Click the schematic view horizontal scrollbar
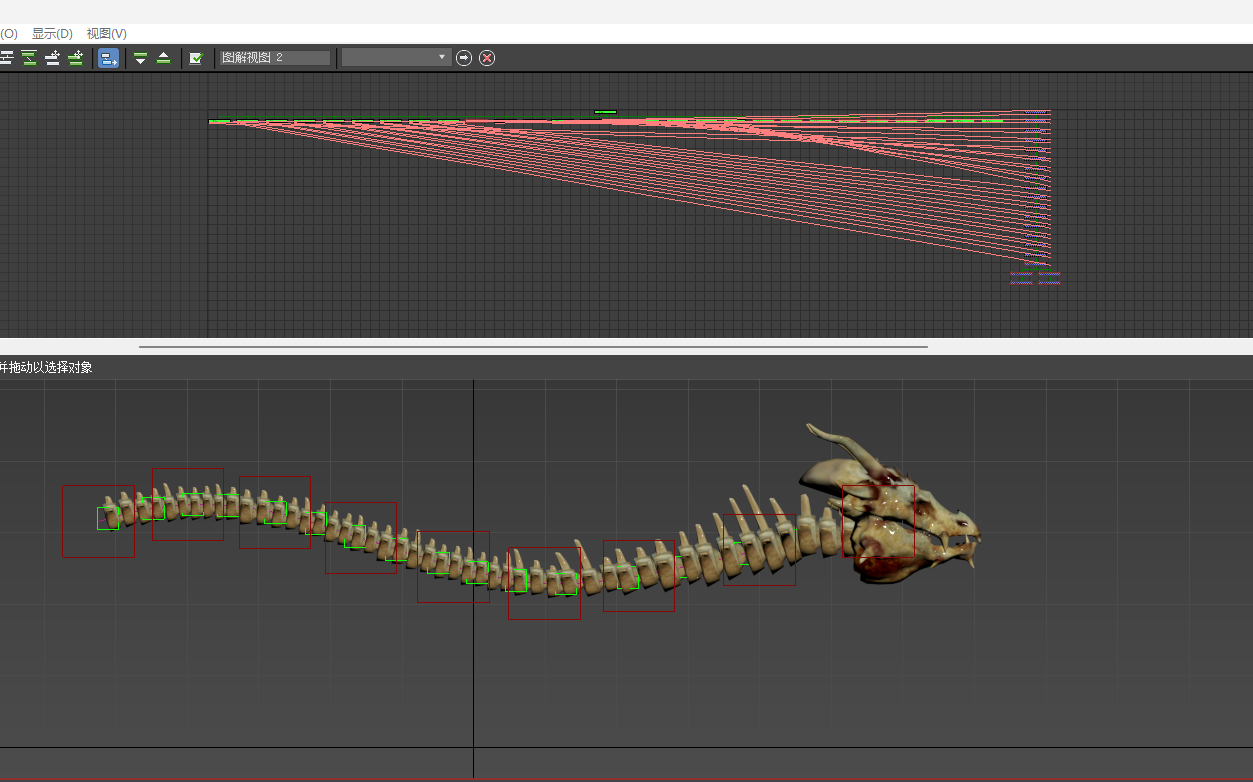This screenshot has width=1253, height=782. [x=533, y=347]
